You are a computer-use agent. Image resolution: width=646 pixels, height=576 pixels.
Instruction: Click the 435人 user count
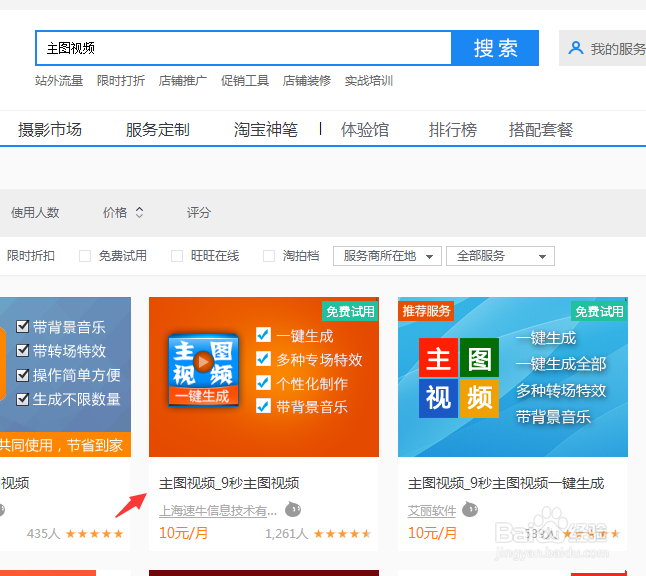pyautogui.click(x=43, y=534)
